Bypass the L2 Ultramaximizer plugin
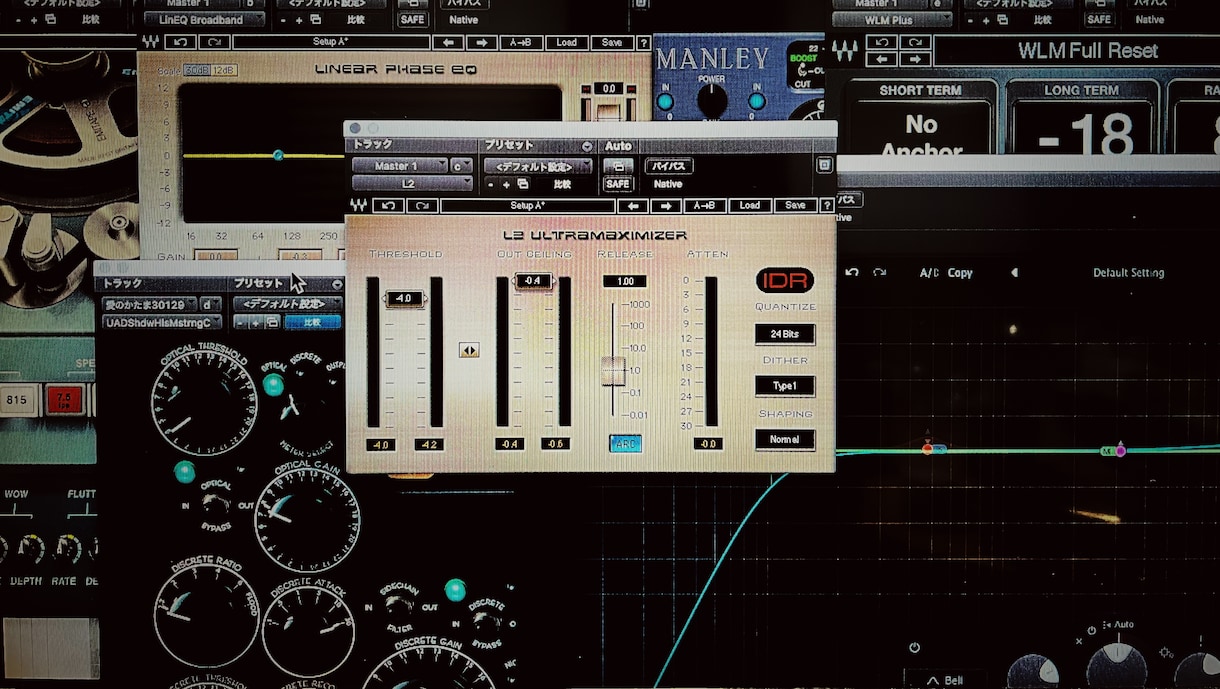The width and height of the screenshot is (1220, 689). pos(668,166)
